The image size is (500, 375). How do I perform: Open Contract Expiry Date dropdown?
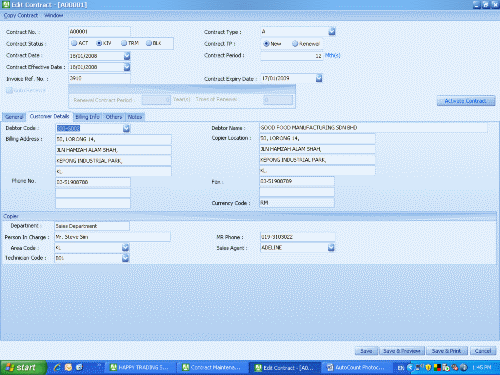[319, 78]
